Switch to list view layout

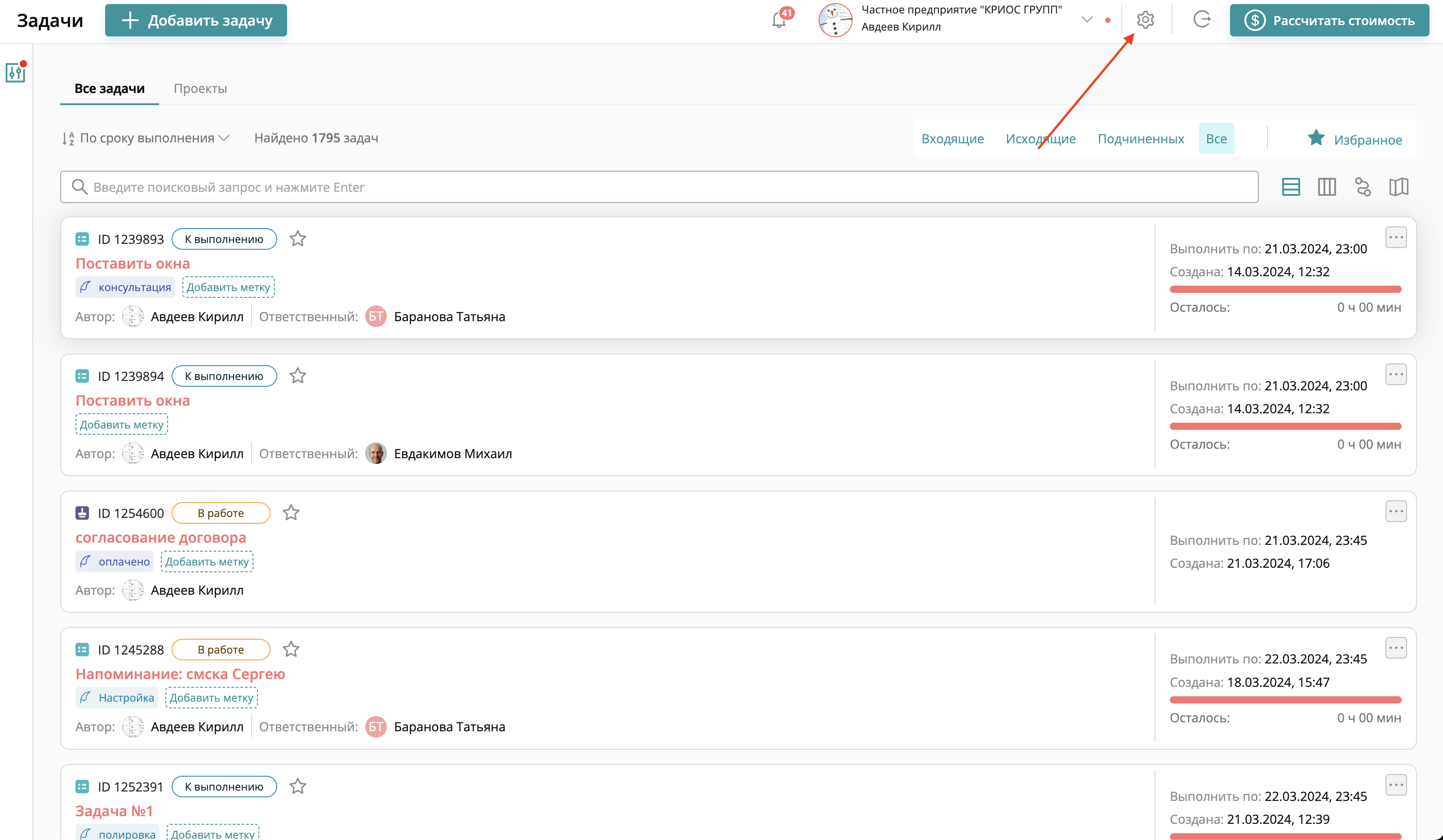click(x=1291, y=187)
